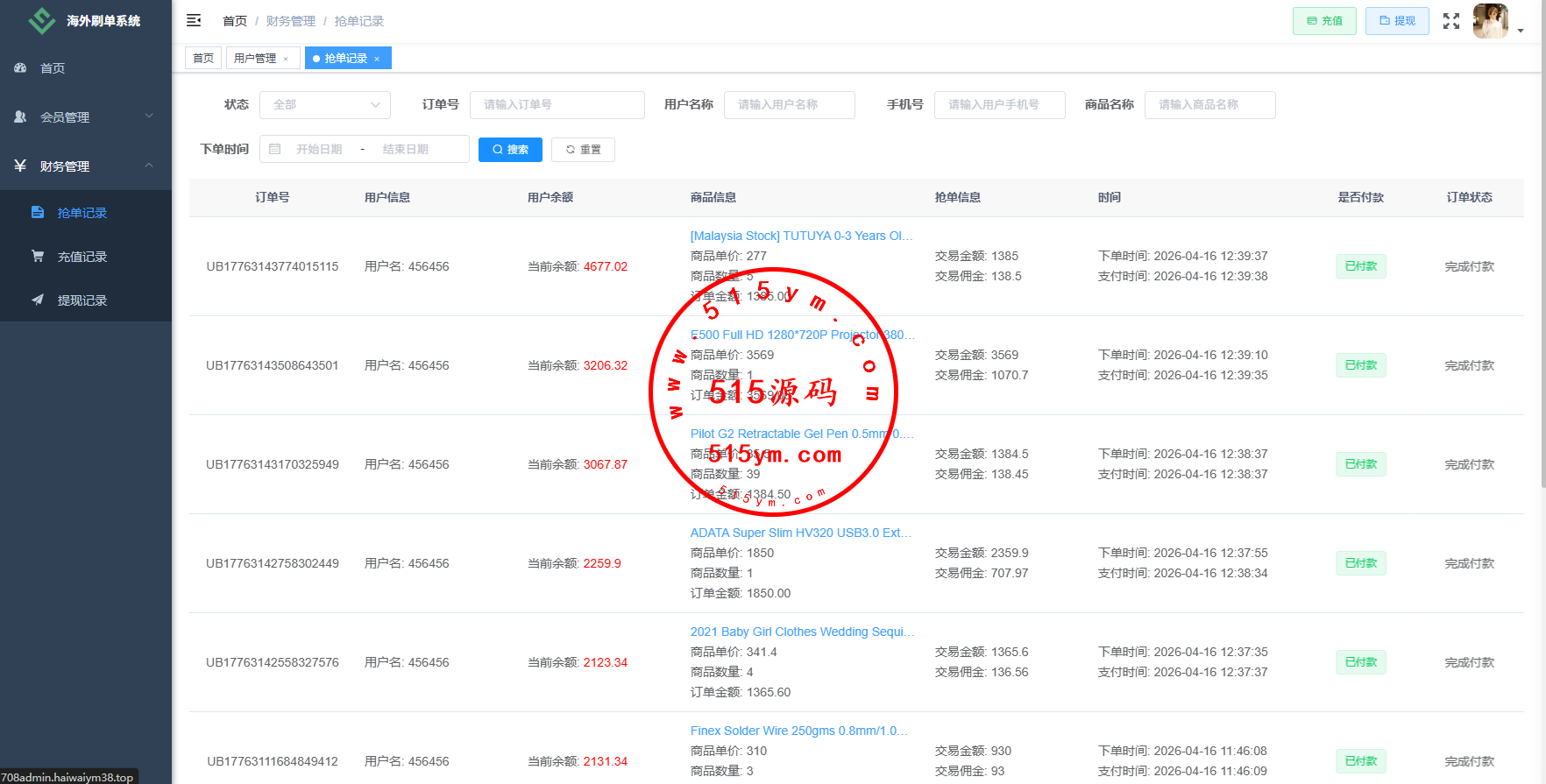Open 充值记录 from sidebar
The image size is (1546, 784).
click(x=82, y=257)
